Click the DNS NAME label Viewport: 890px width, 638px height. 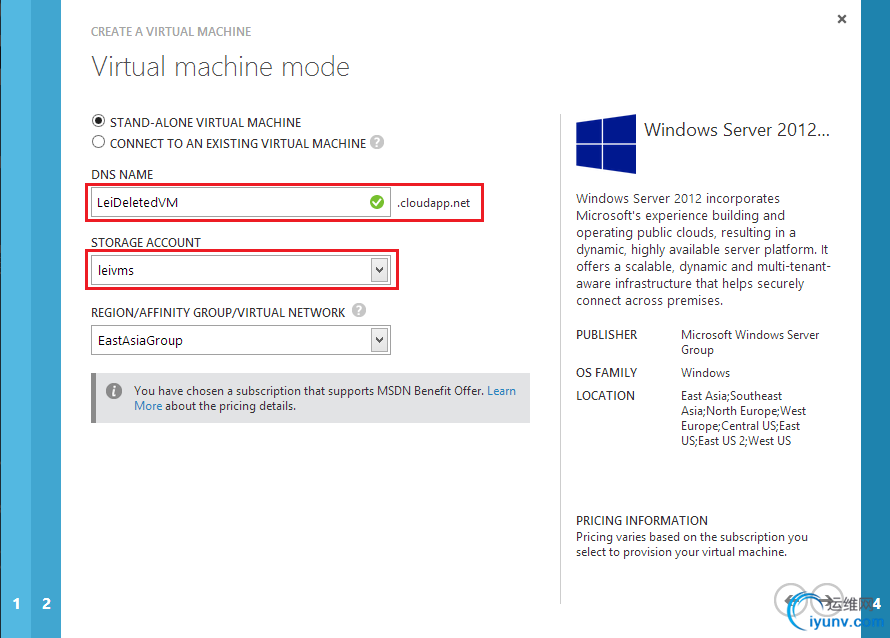122,174
